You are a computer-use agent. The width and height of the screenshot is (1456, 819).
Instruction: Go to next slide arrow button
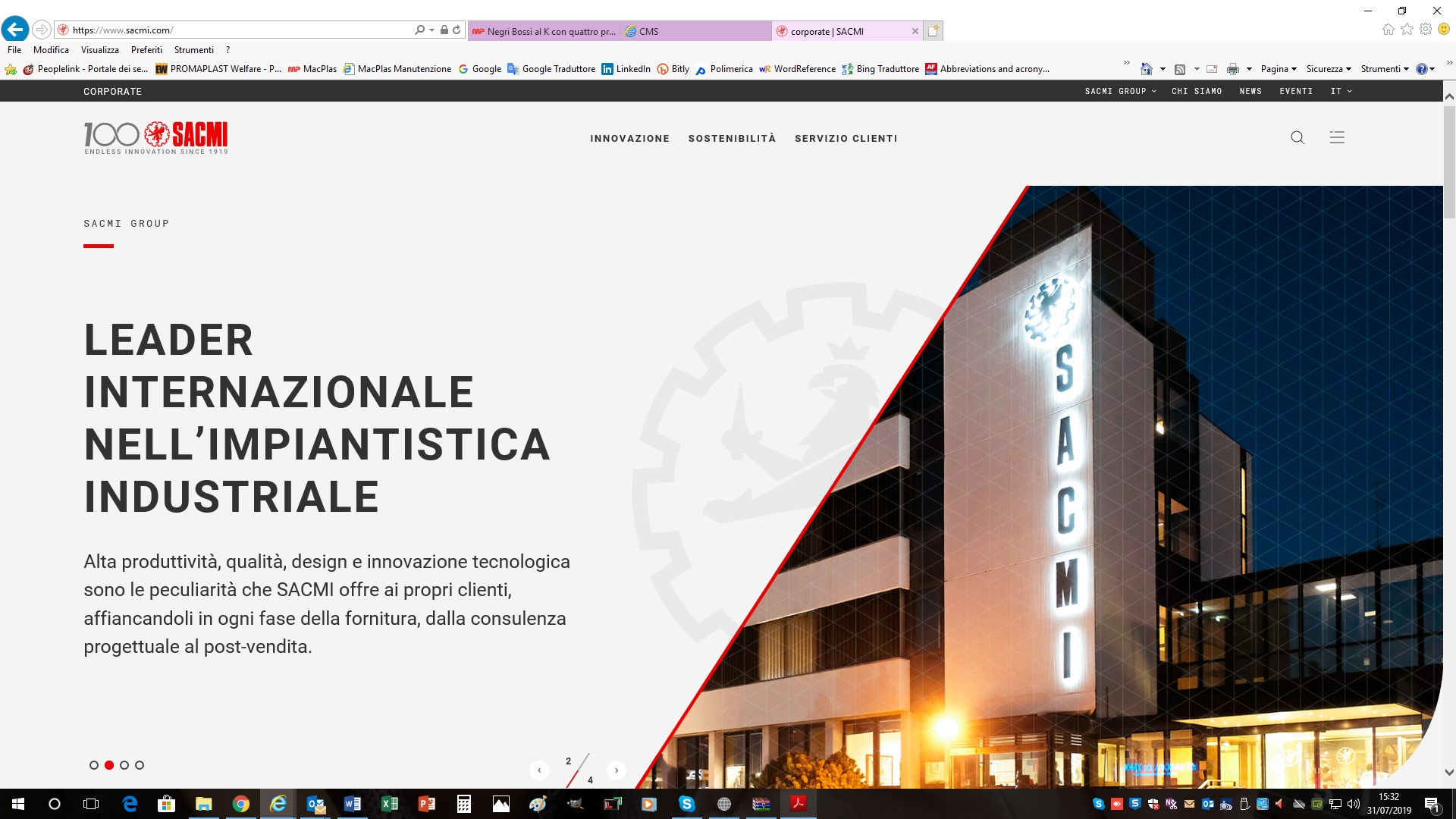[x=617, y=770]
